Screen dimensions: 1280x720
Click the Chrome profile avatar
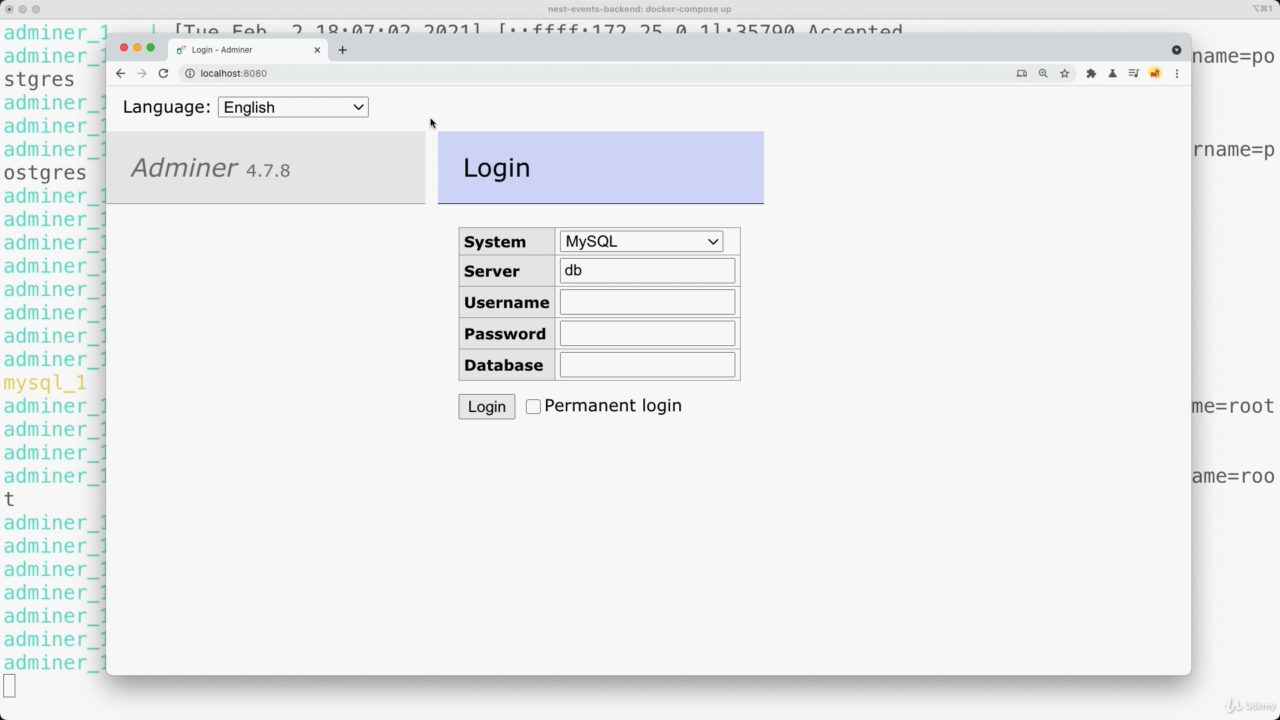[x=1155, y=73]
